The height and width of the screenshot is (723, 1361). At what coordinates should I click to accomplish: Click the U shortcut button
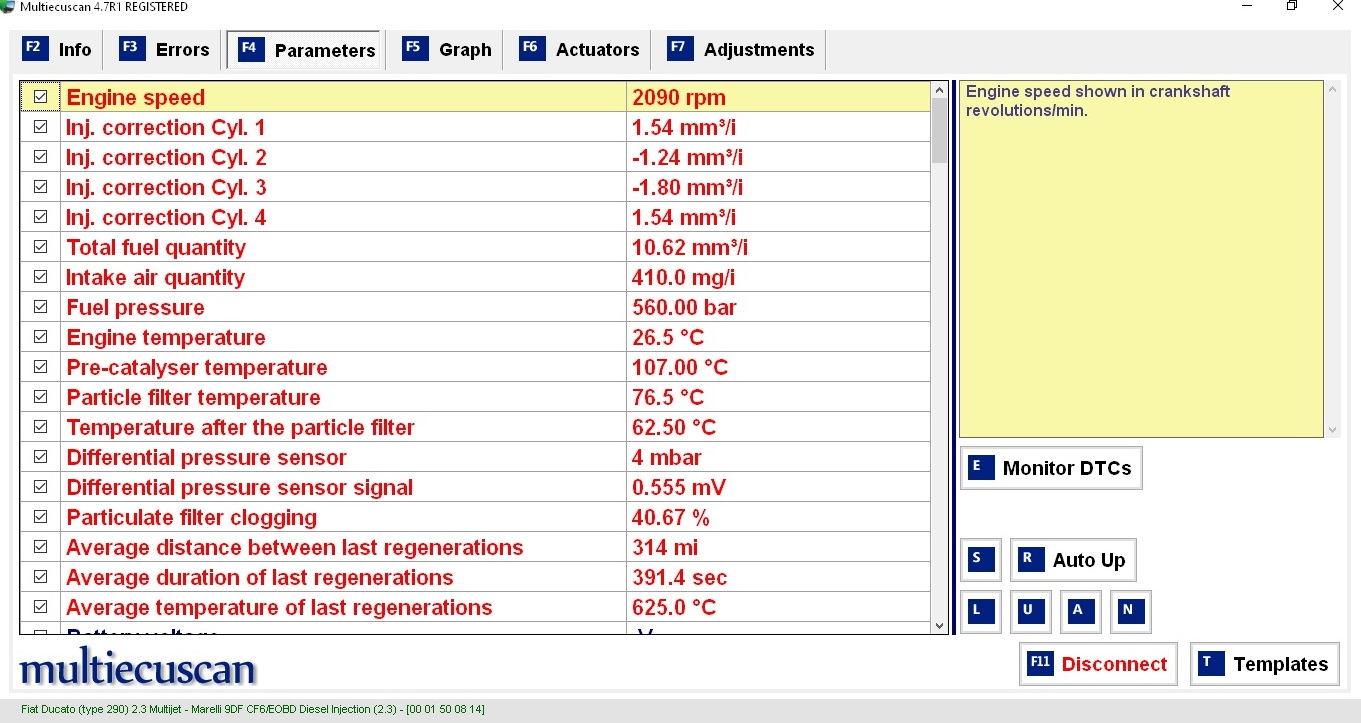point(1030,611)
